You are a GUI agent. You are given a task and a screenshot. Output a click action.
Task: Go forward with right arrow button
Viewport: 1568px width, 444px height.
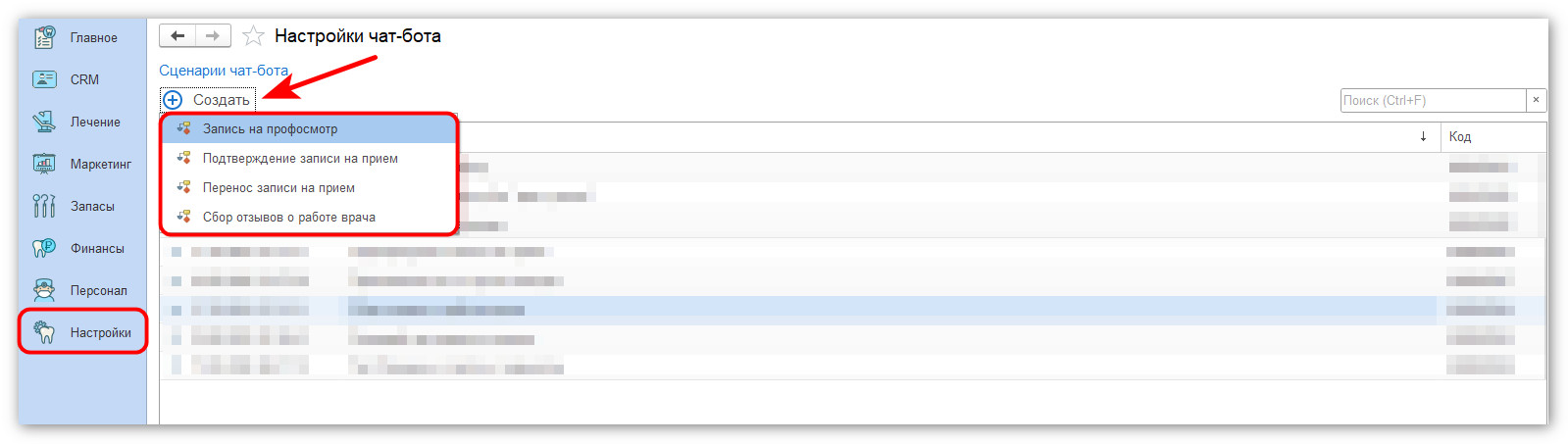(x=213, y=36)
